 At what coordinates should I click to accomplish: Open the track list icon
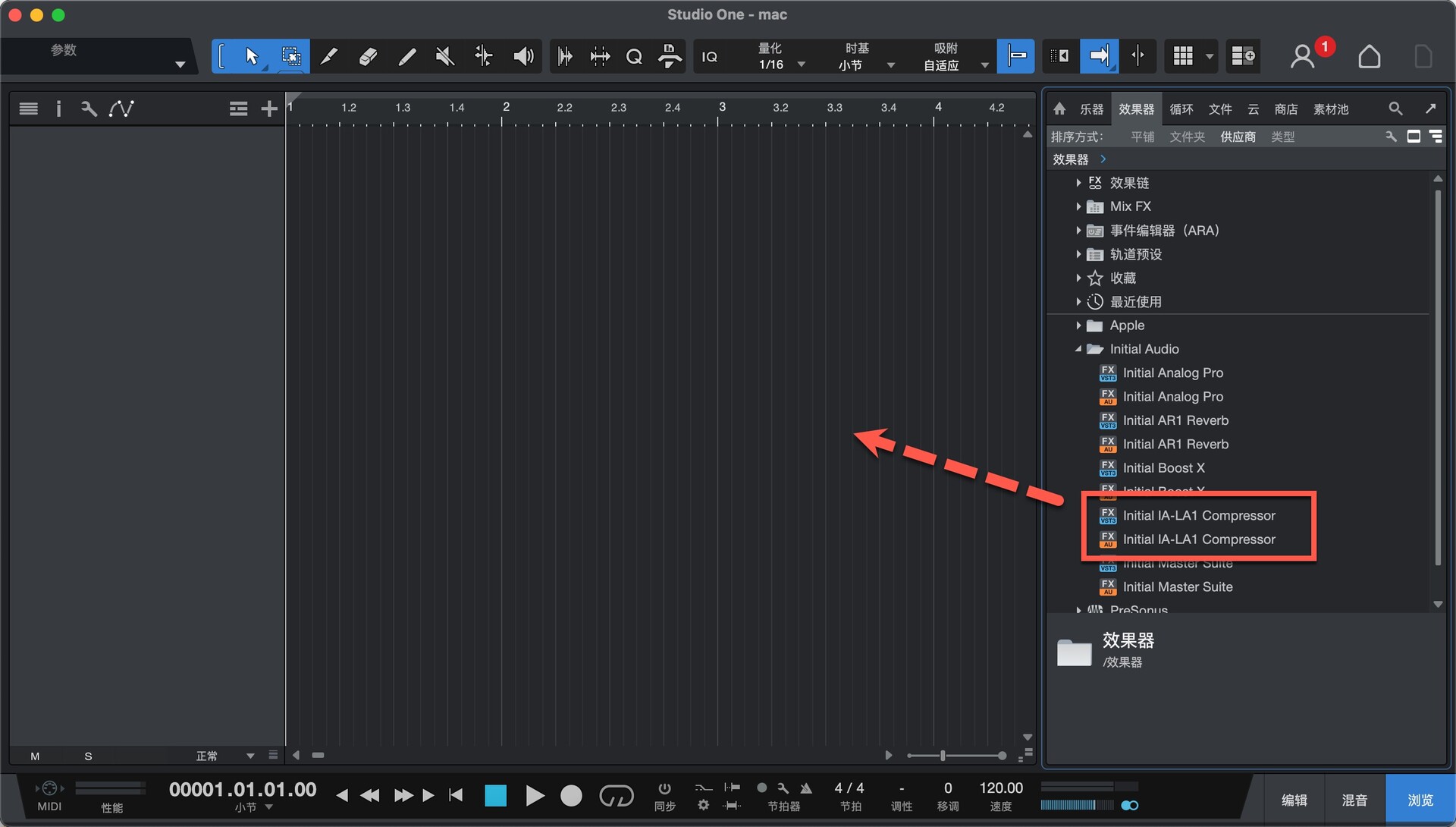pyautogui.click(x=29, y=108)
